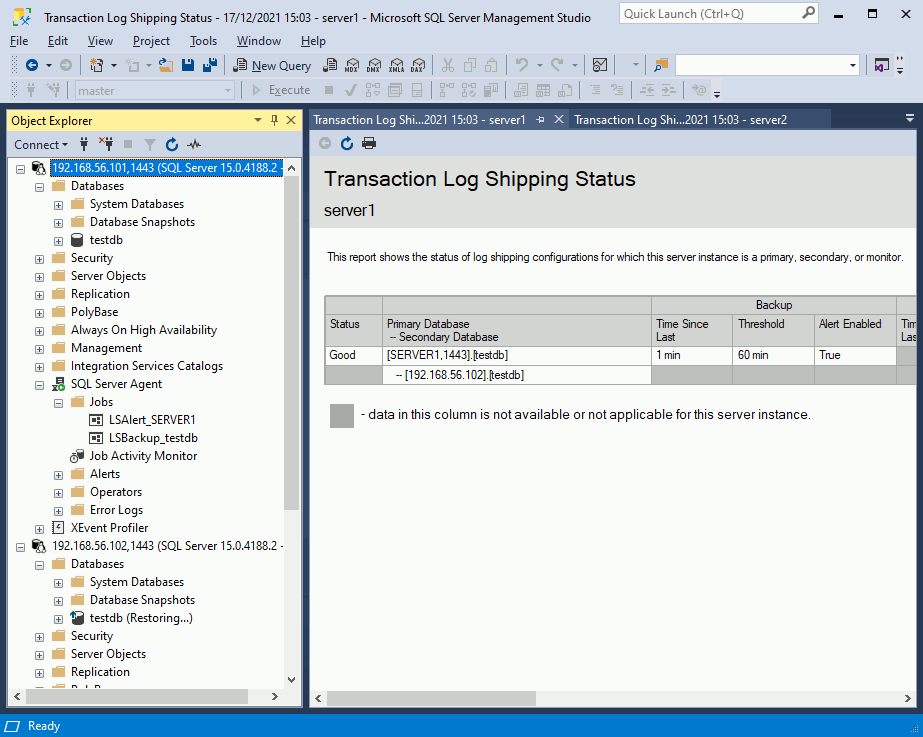
Task: Pin the Object Explorer panel
Action: pos(274,120)
